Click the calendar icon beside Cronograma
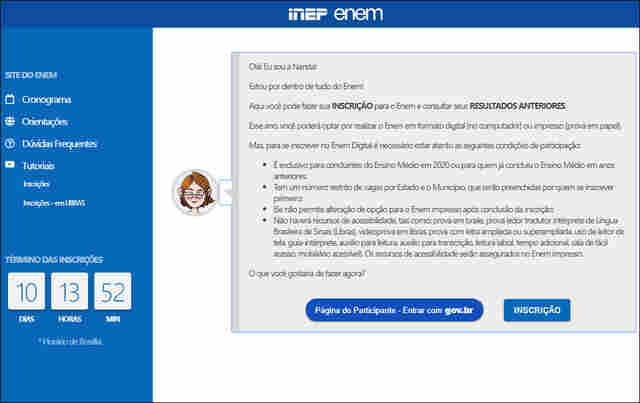The width and height of the screenshot is (640, 403). 10,99
